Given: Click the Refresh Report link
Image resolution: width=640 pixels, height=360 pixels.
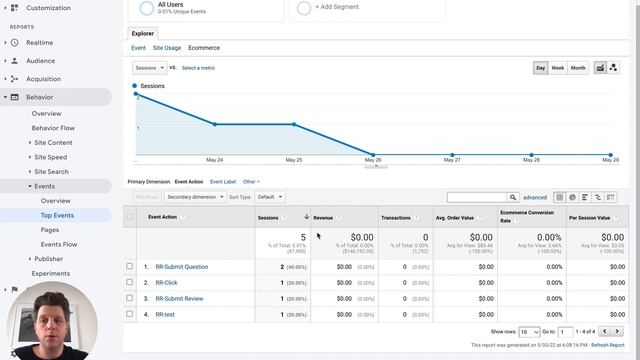Looking at the screenshot, I should (607, 345).
